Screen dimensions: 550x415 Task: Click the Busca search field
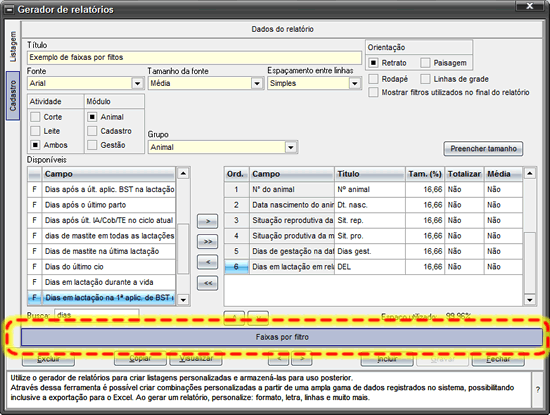[x=96, y=315]
